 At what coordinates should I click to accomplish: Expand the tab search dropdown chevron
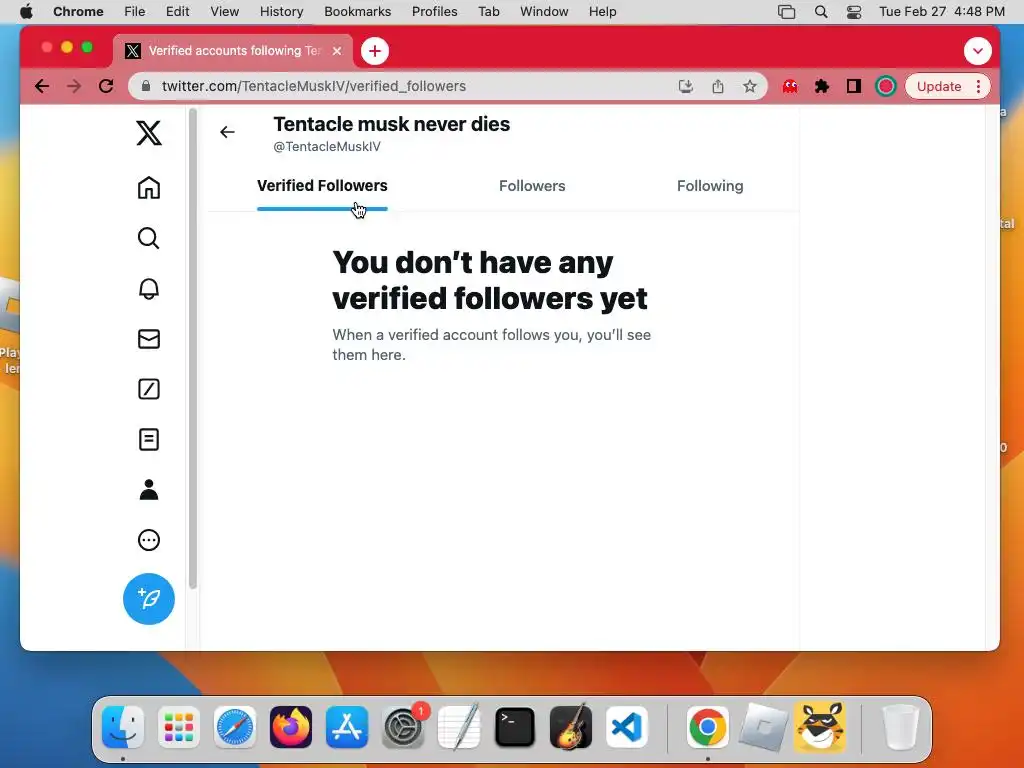click(x=978, y=51)
